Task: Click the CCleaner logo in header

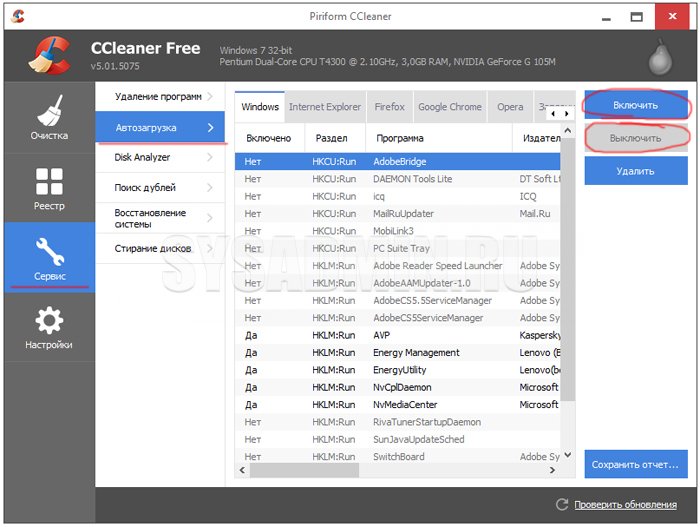Action: coord(48,56)
